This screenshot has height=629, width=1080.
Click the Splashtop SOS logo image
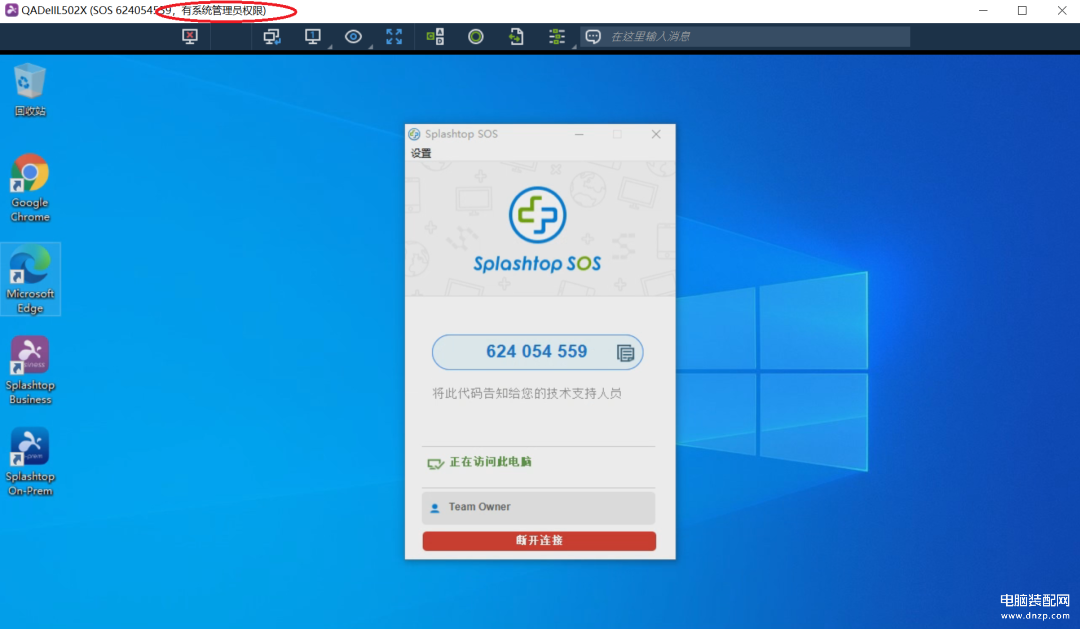click(537, 229)
